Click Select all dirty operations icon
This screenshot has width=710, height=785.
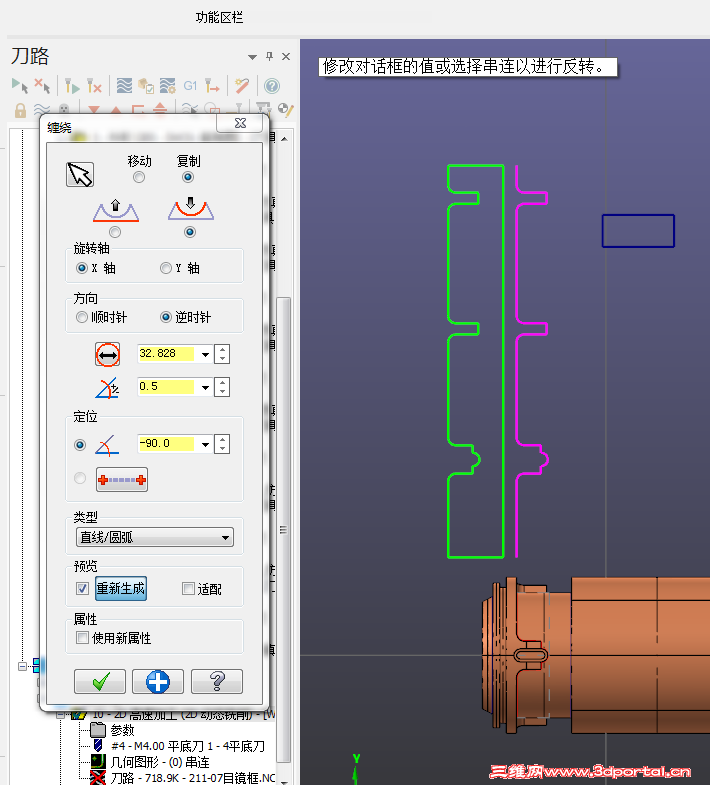pos(42,86)
